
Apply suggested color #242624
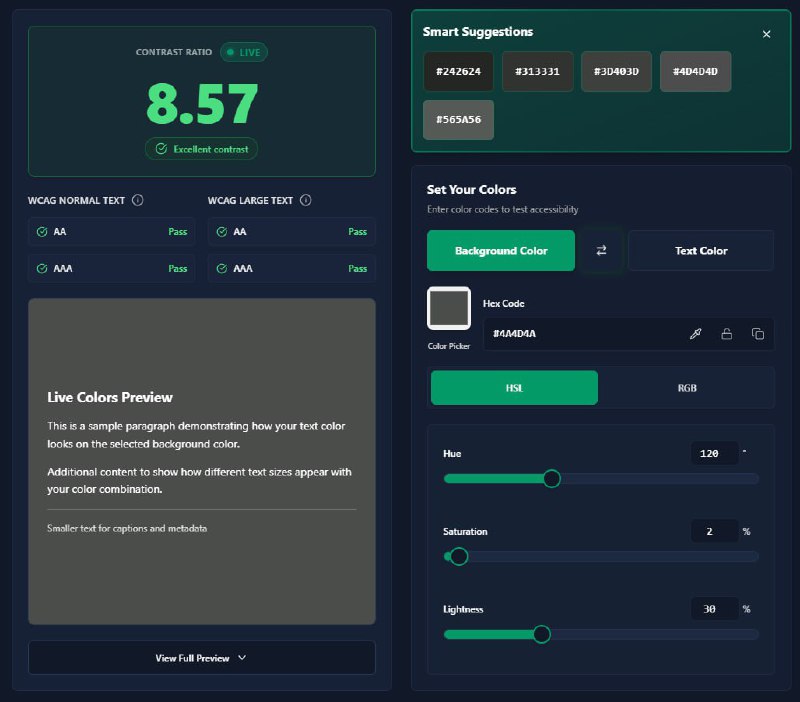point(458,72)
